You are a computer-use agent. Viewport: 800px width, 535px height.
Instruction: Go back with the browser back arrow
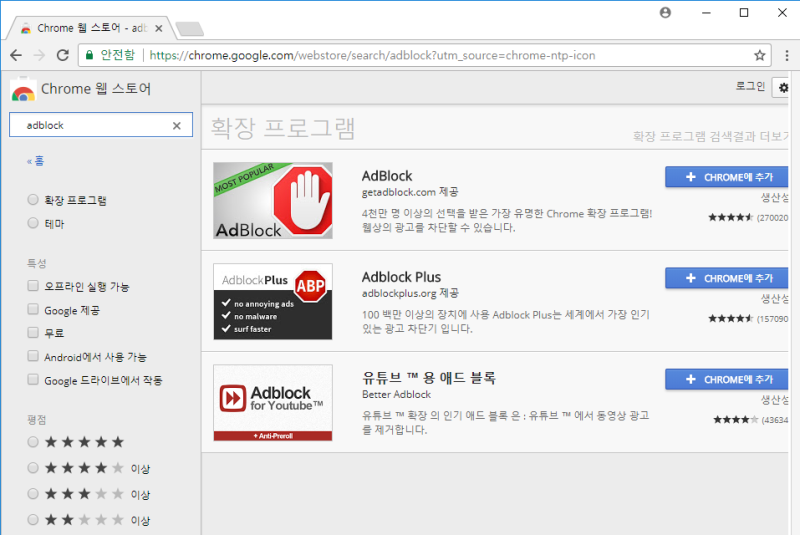click(x=16, y=55)
